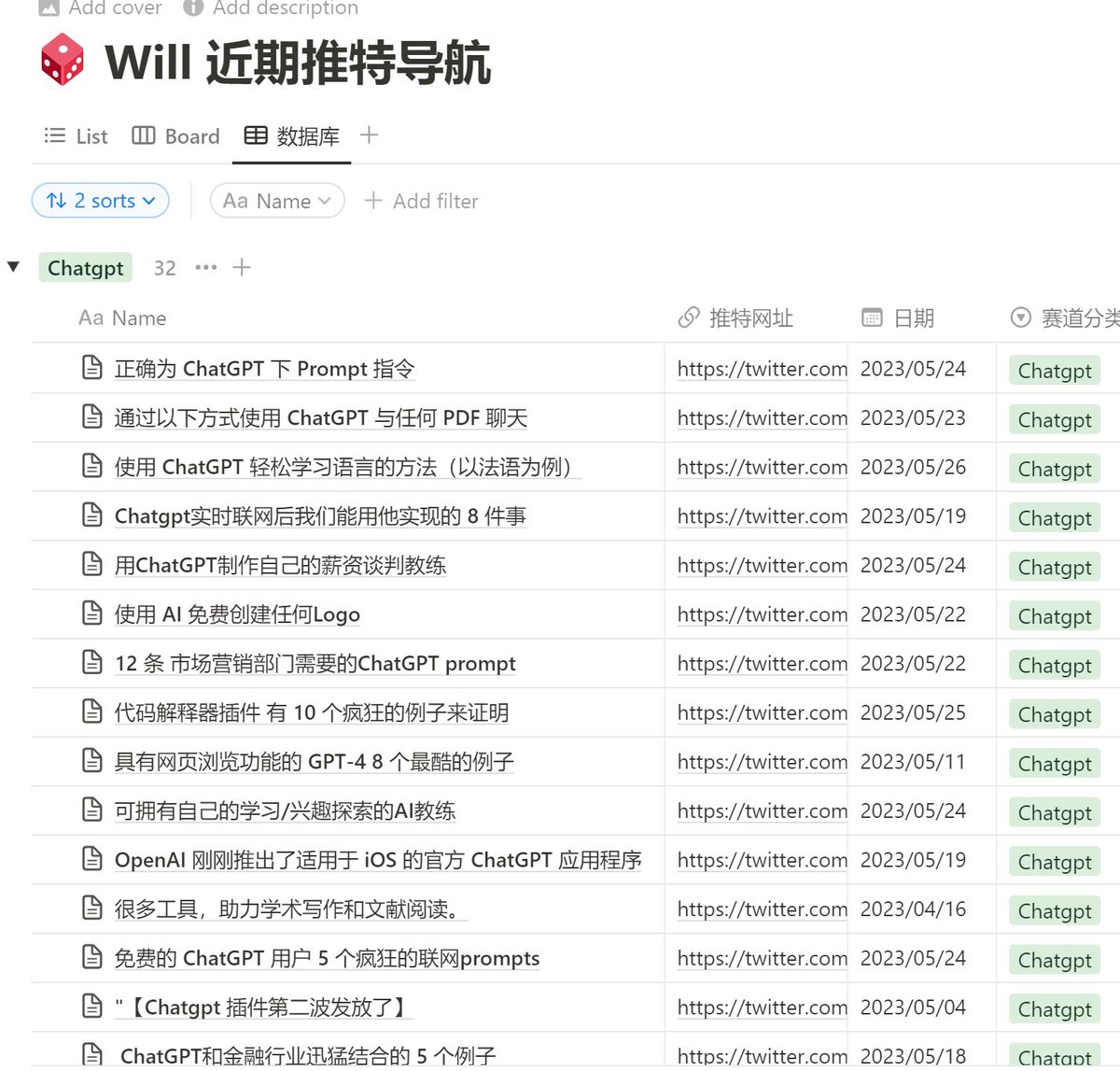Open page 用ChatGPT制作自己的薪资谈判教练
The image size is (1120, 1071).
280,565
